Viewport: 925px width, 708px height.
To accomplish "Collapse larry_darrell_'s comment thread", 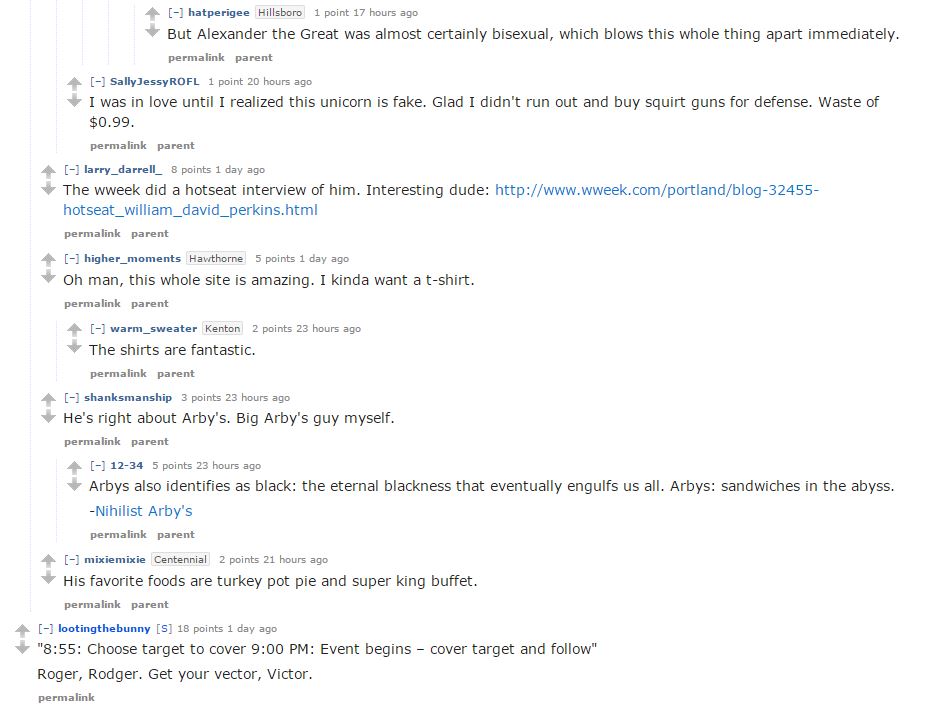I will (x=71, y=170).
